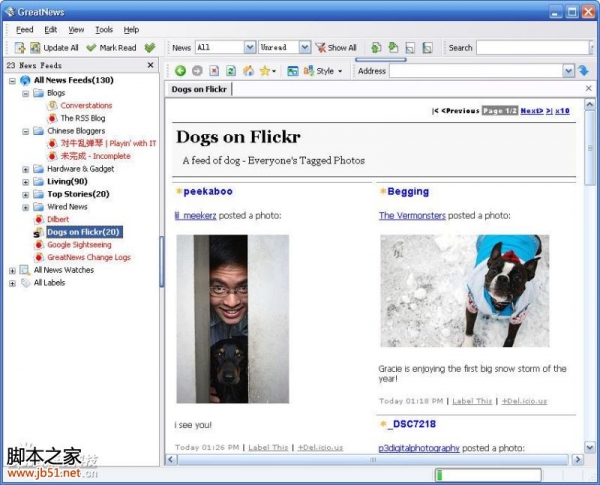Viewport: 600px width, 485px height.
Task: Open the Edit menu
Action: point(51,30)
